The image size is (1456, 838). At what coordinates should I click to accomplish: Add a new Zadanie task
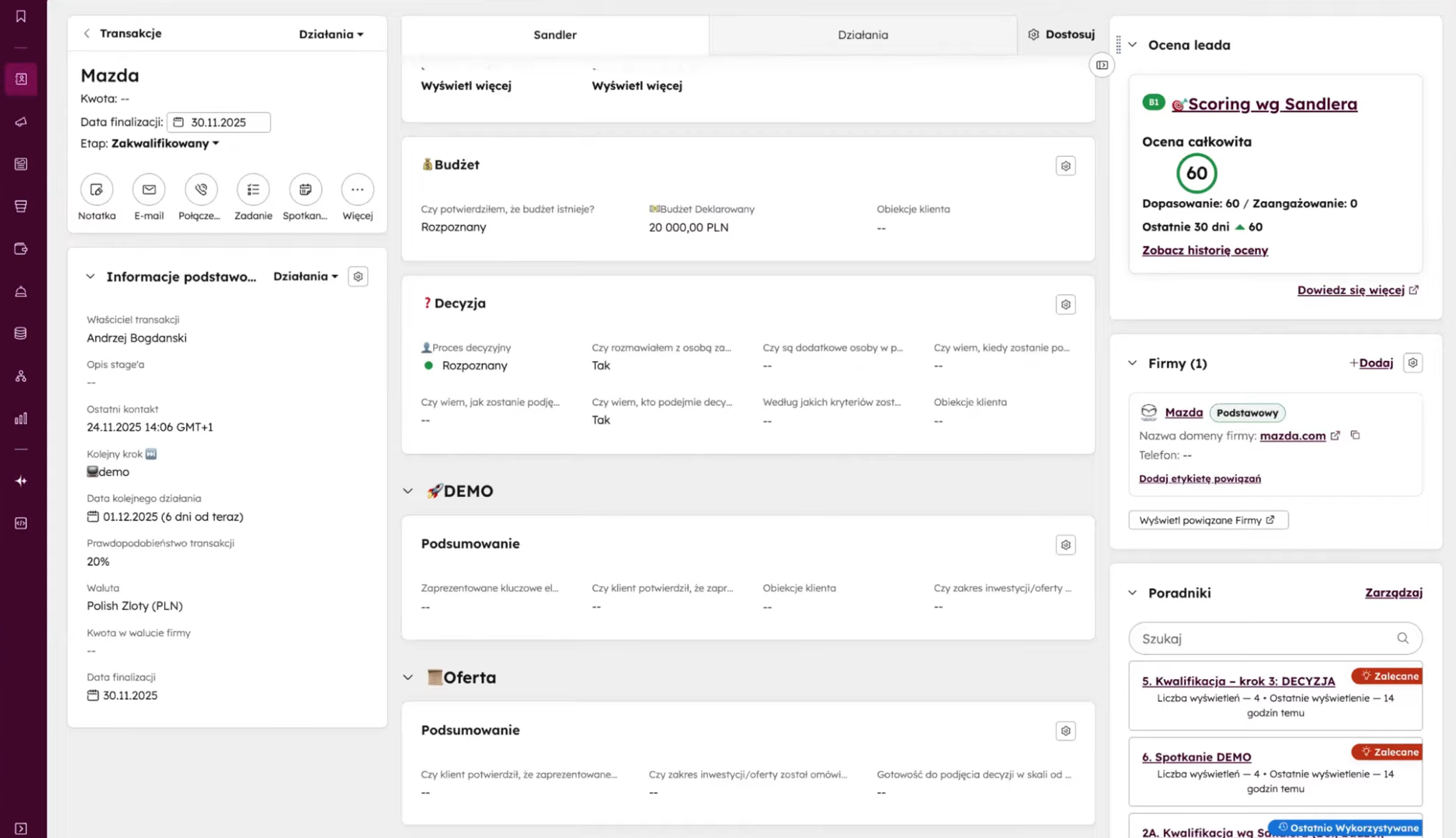pyautogui.click(x=253, y=189)
